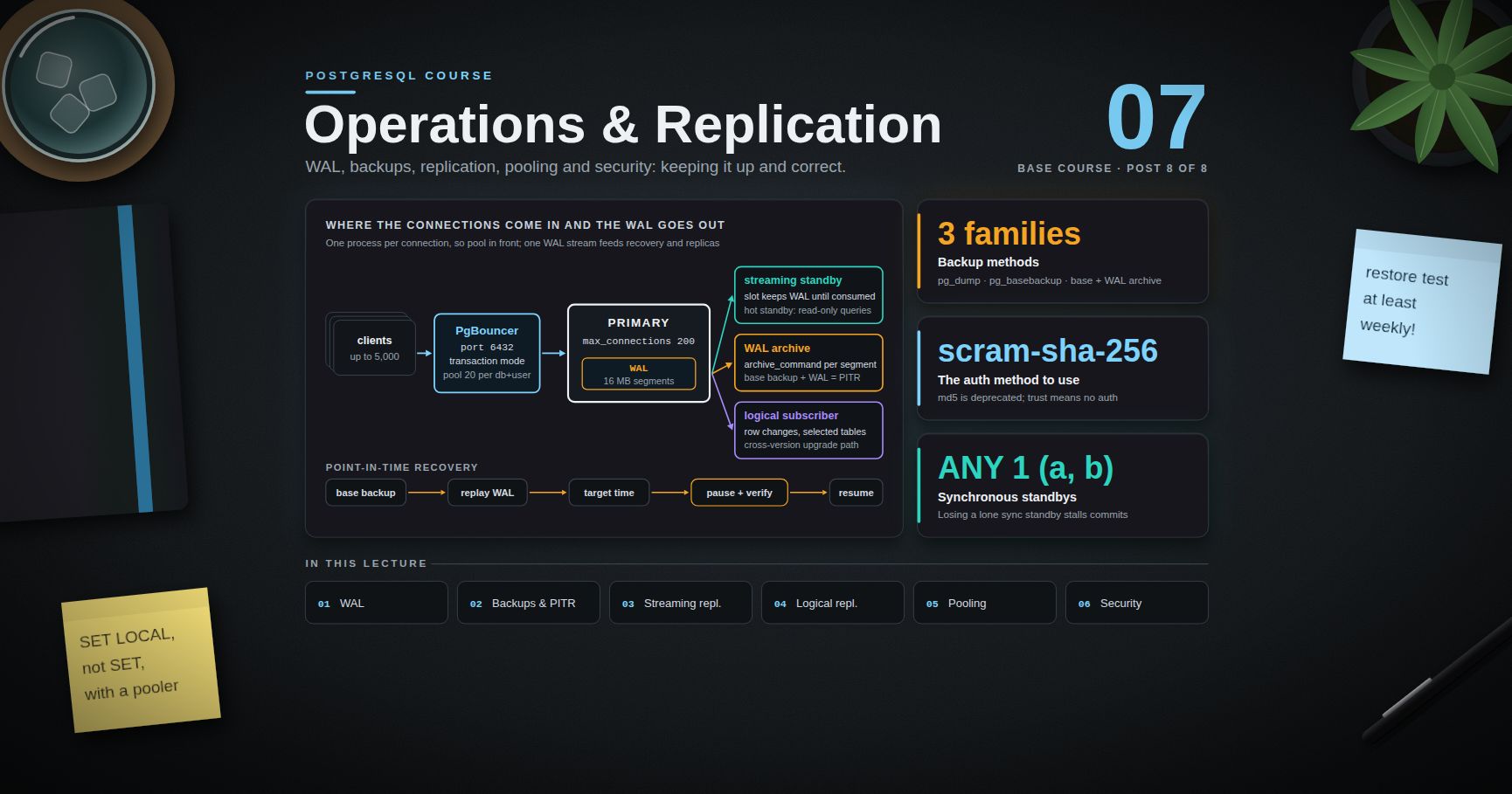Open the 06 Security chip

(1136, 603)
